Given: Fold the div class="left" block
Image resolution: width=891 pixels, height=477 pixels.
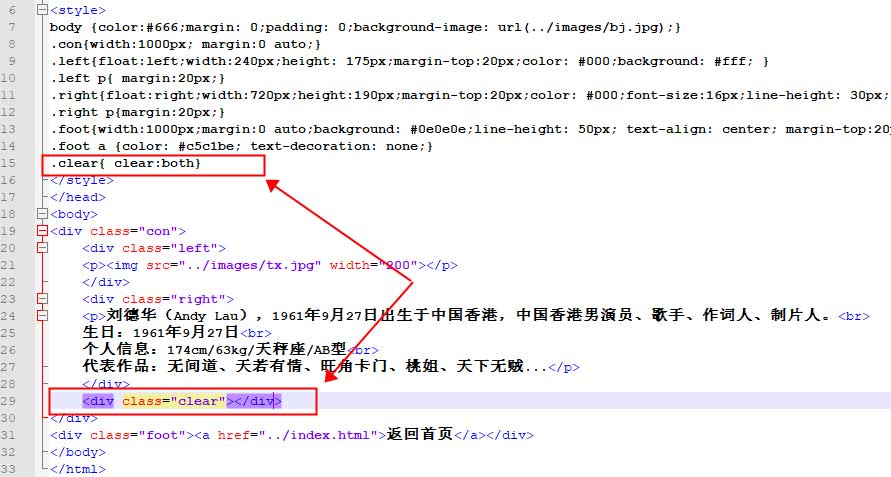Looking at the screenshot, I should 40,248.
